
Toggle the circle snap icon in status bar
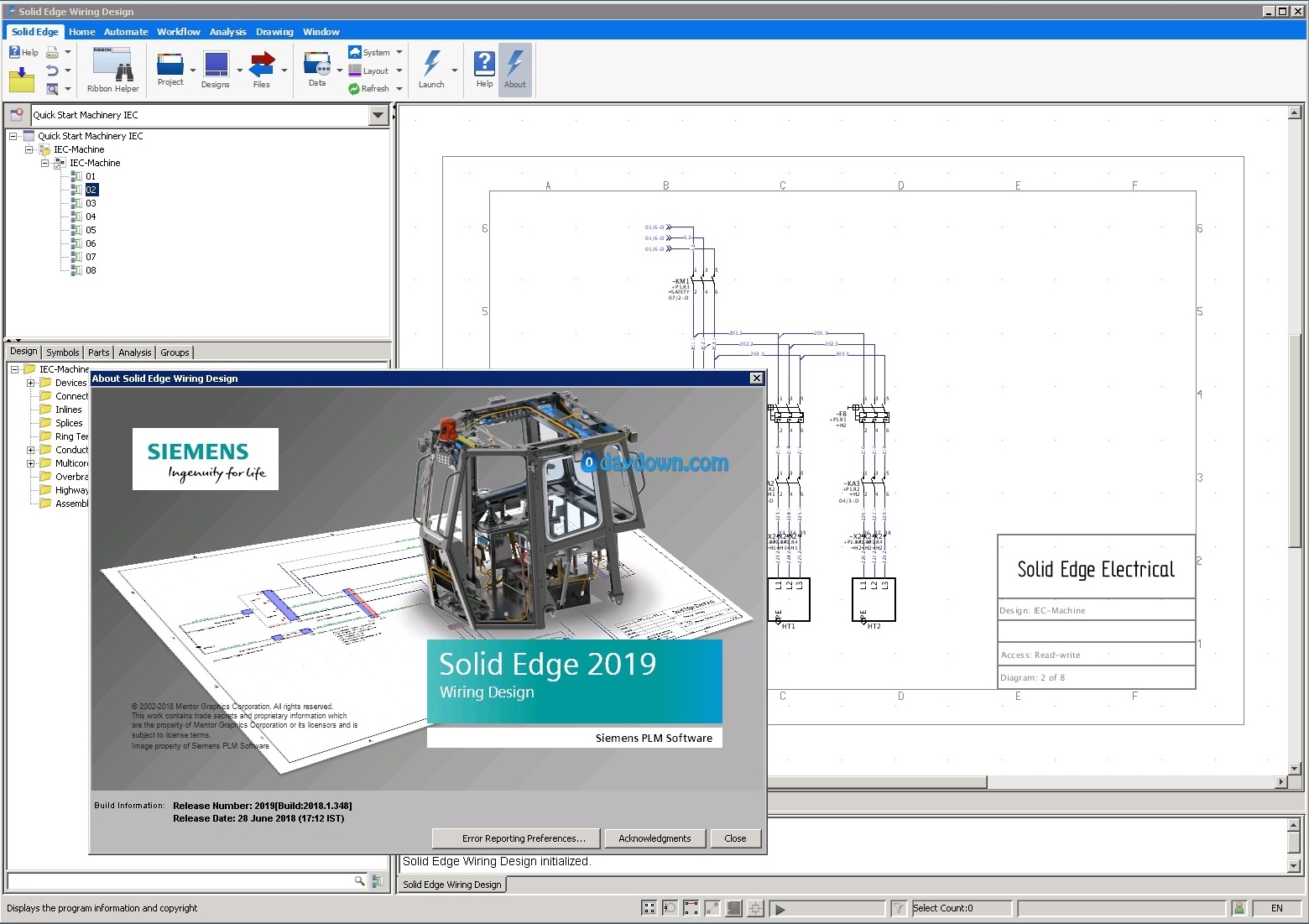[670, 908]
